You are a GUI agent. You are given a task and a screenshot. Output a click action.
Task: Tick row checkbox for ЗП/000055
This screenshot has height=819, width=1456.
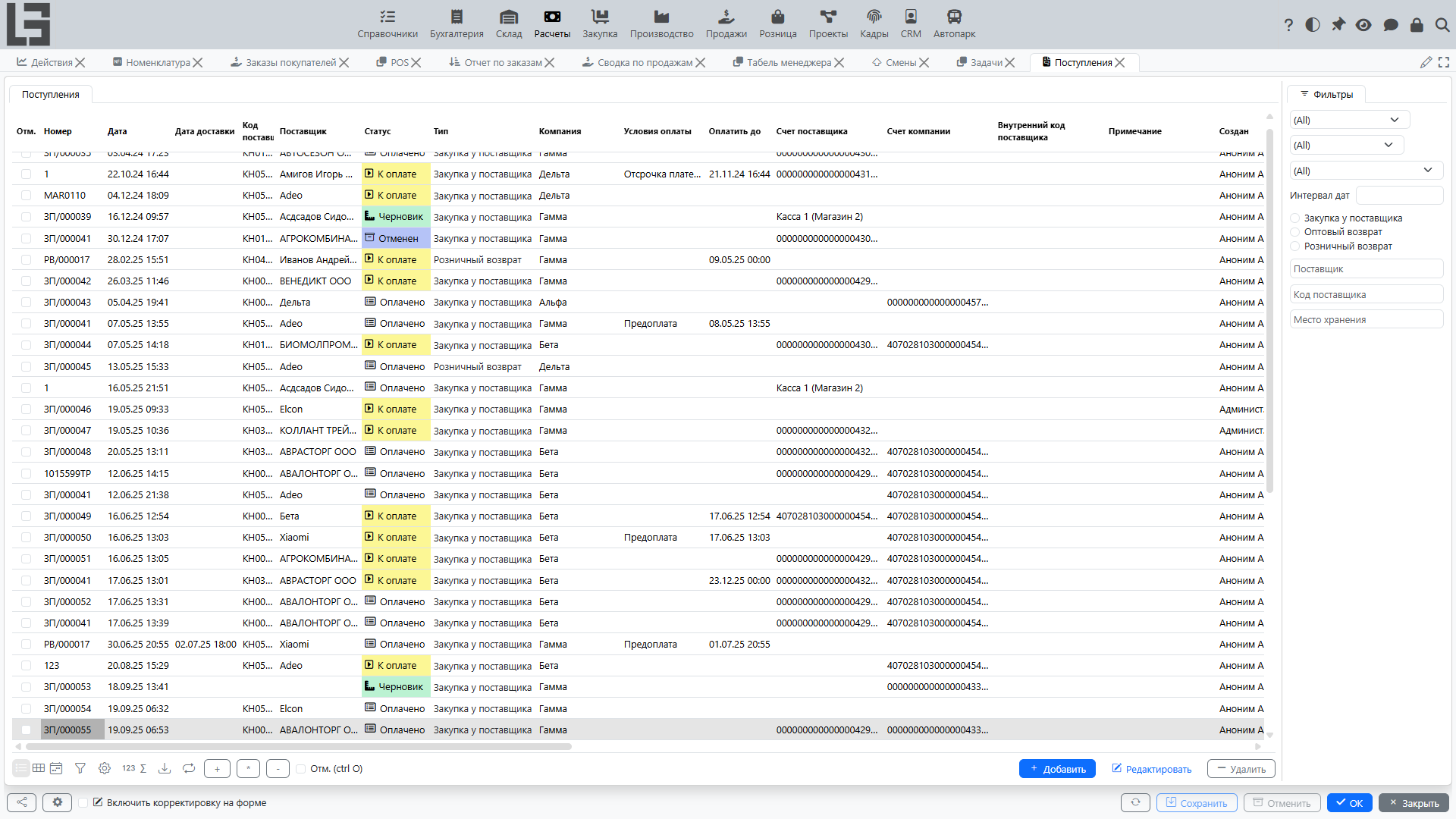(27, 730)
